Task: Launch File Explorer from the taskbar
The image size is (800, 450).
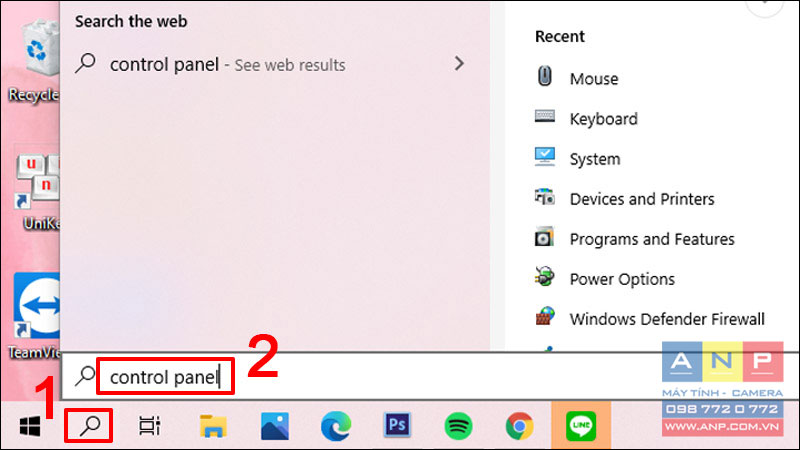Action: [213, 426]
